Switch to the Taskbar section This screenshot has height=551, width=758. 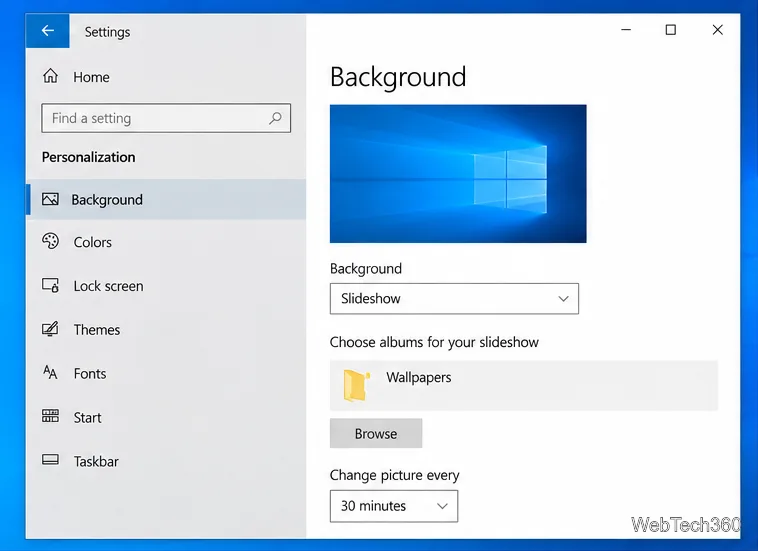[96, 462]
